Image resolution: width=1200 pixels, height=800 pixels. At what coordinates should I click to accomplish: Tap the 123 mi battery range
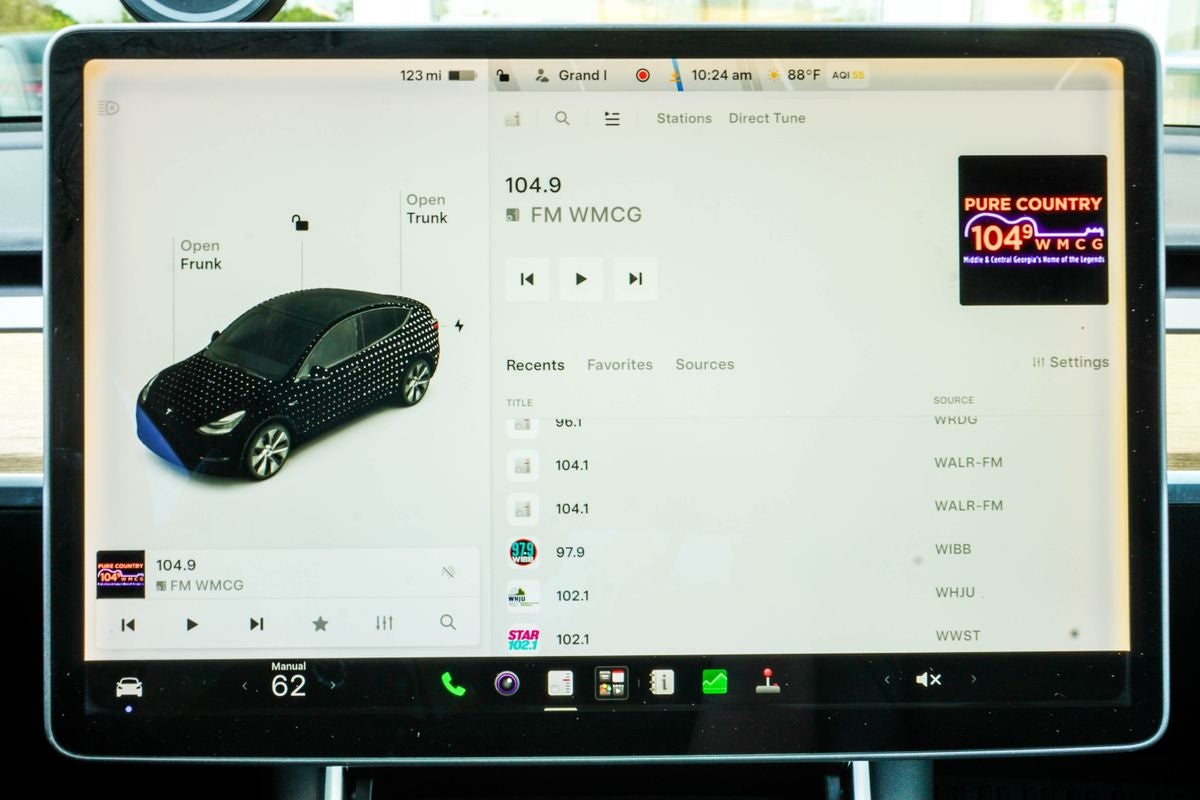438,75
